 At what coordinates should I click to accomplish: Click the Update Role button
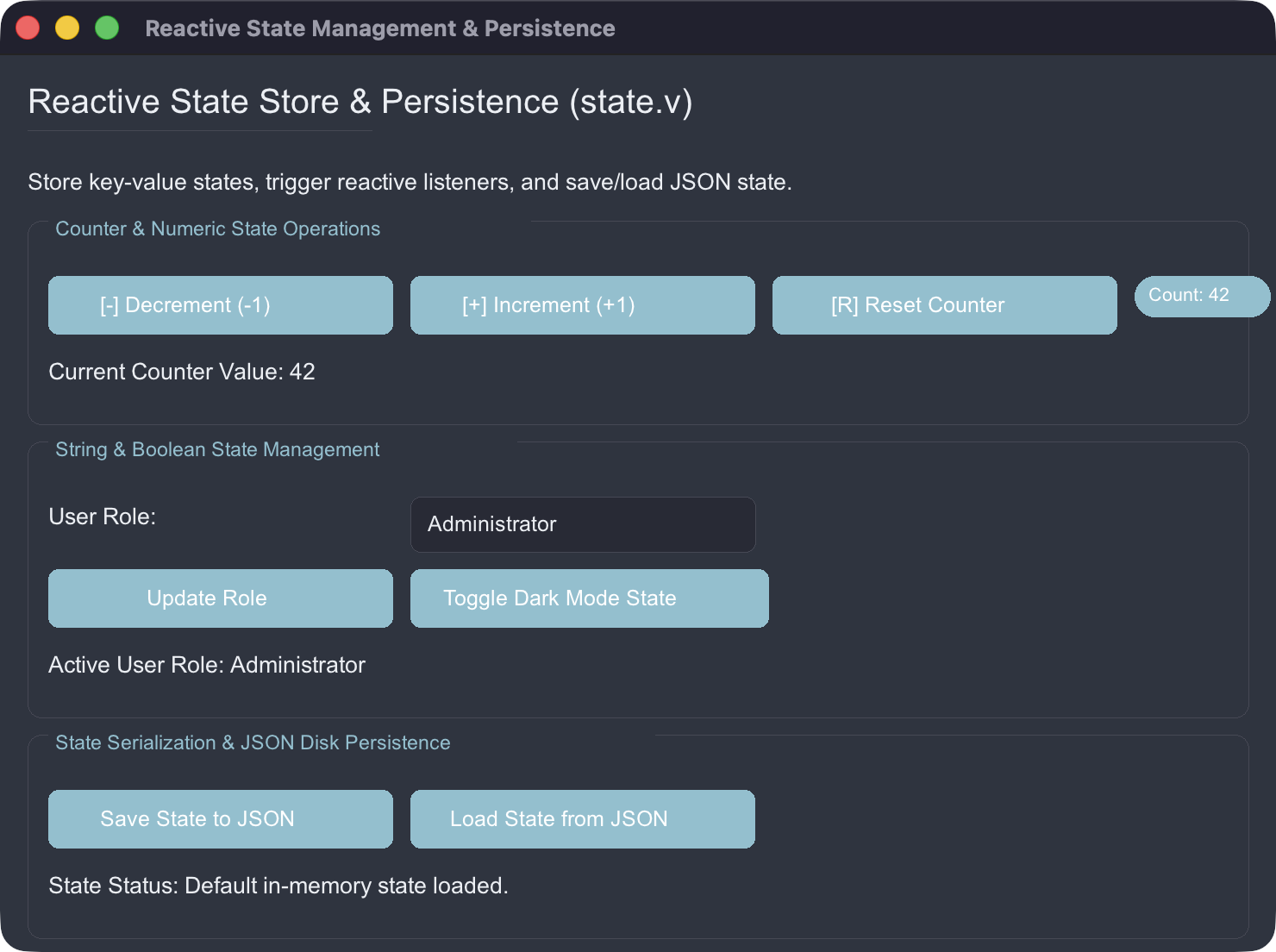(221, 598)
